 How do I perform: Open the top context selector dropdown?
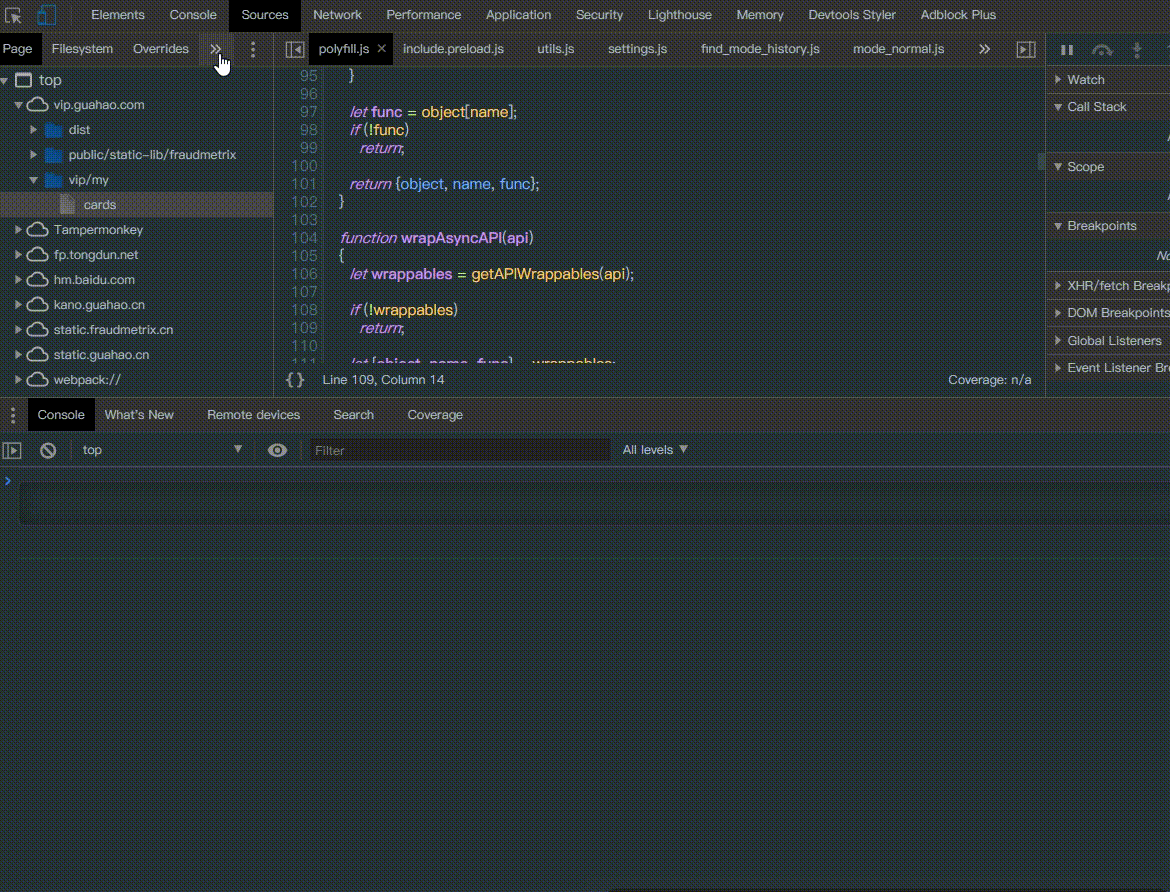click(162, 450)
